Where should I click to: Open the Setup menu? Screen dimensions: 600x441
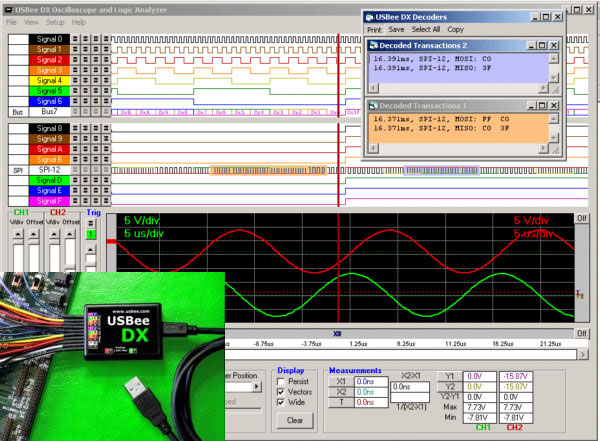(x=55, y=22)
